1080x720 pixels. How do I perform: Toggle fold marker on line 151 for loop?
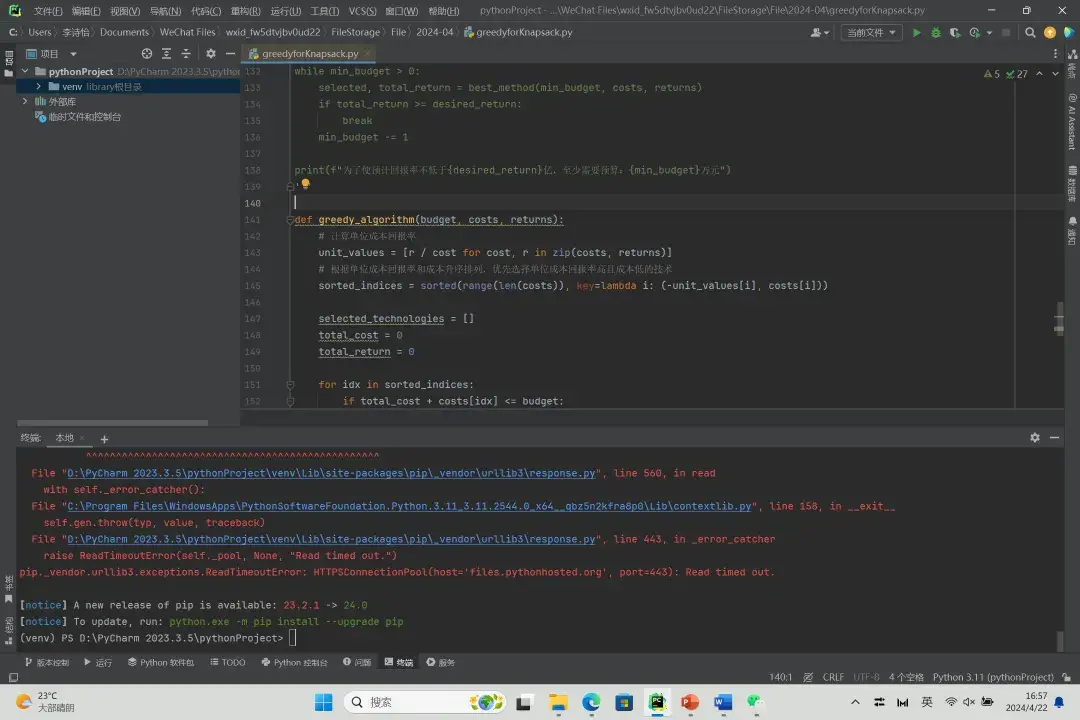point(290,384)
